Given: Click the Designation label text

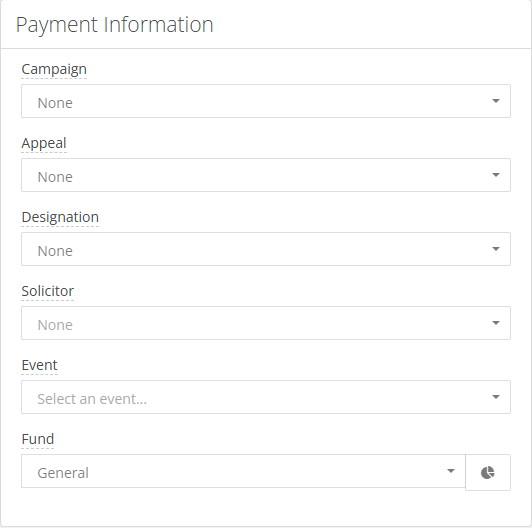Looking at the screenshot, I should 60,217.
